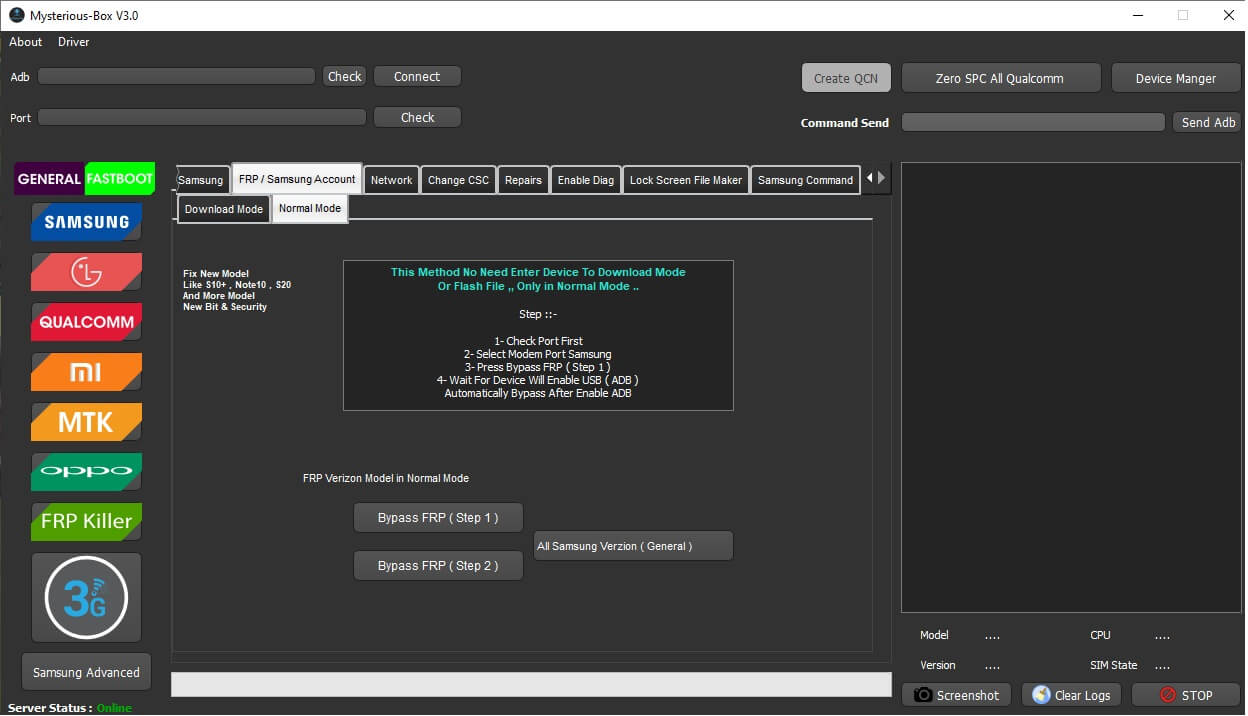Select the FRP Killer tool
Screen dimensions: 1248x716
coord(86,521)
